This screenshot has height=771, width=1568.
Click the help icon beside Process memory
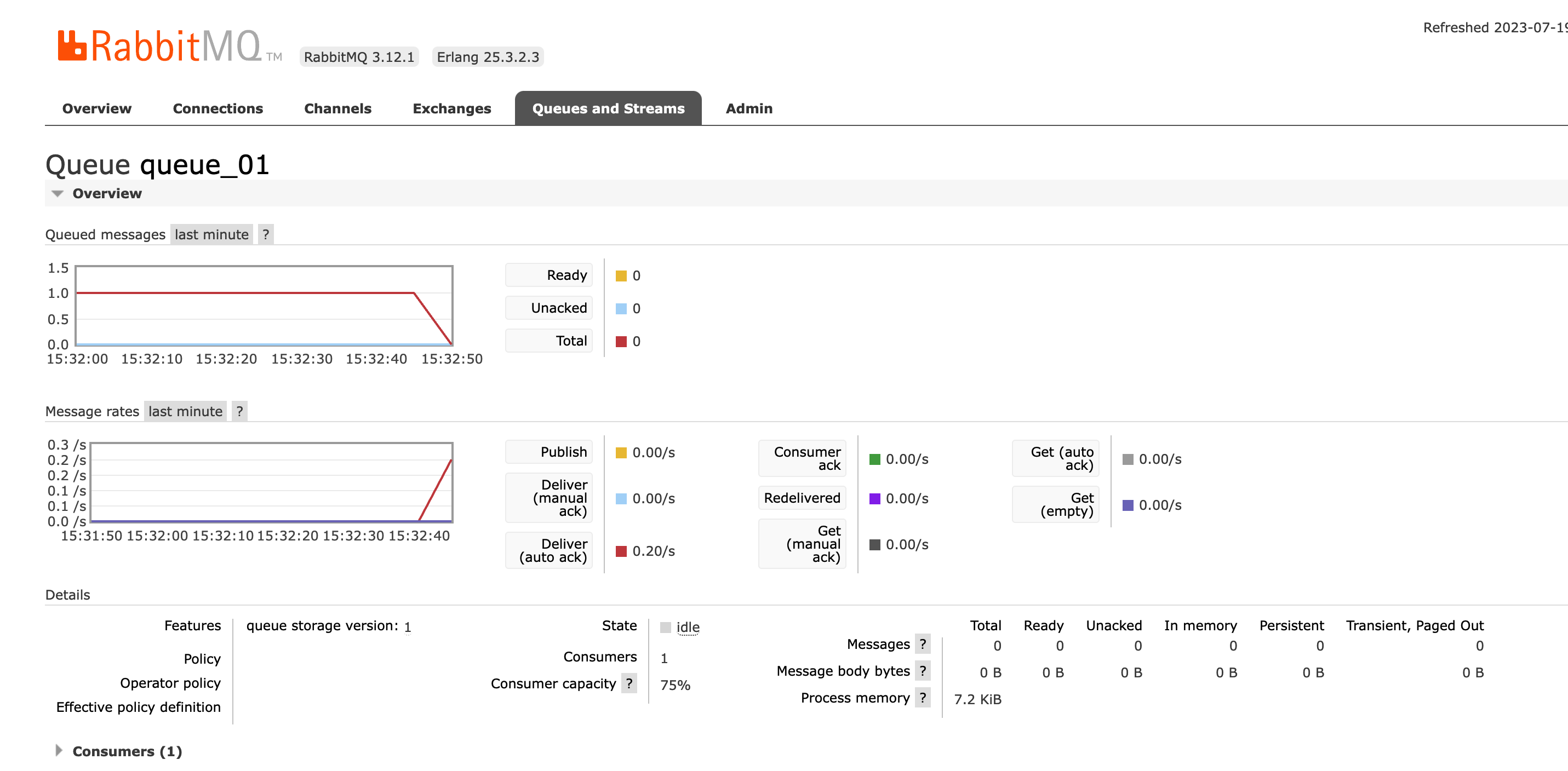[x=923, y=698]
